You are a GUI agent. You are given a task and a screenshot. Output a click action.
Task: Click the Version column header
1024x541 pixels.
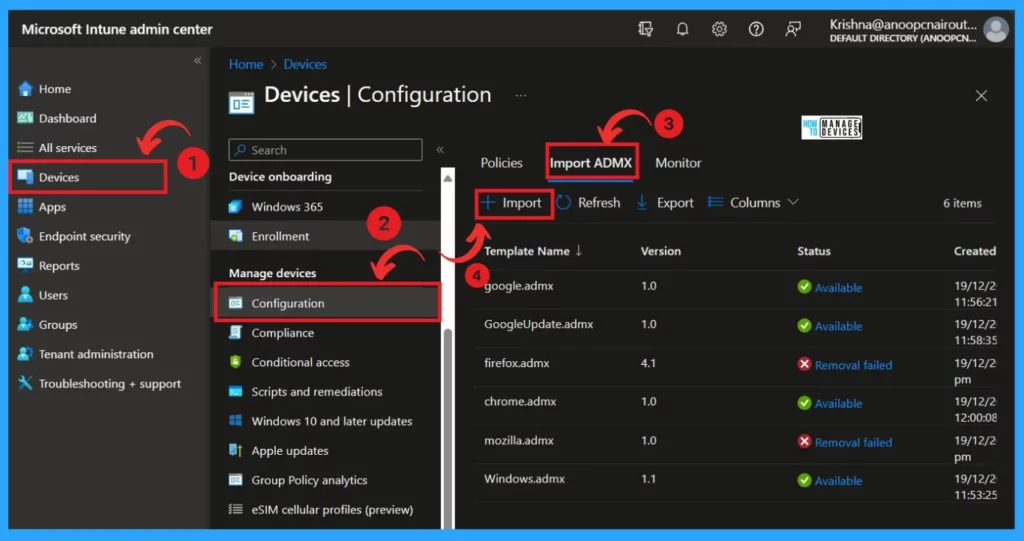click(660, 251)
